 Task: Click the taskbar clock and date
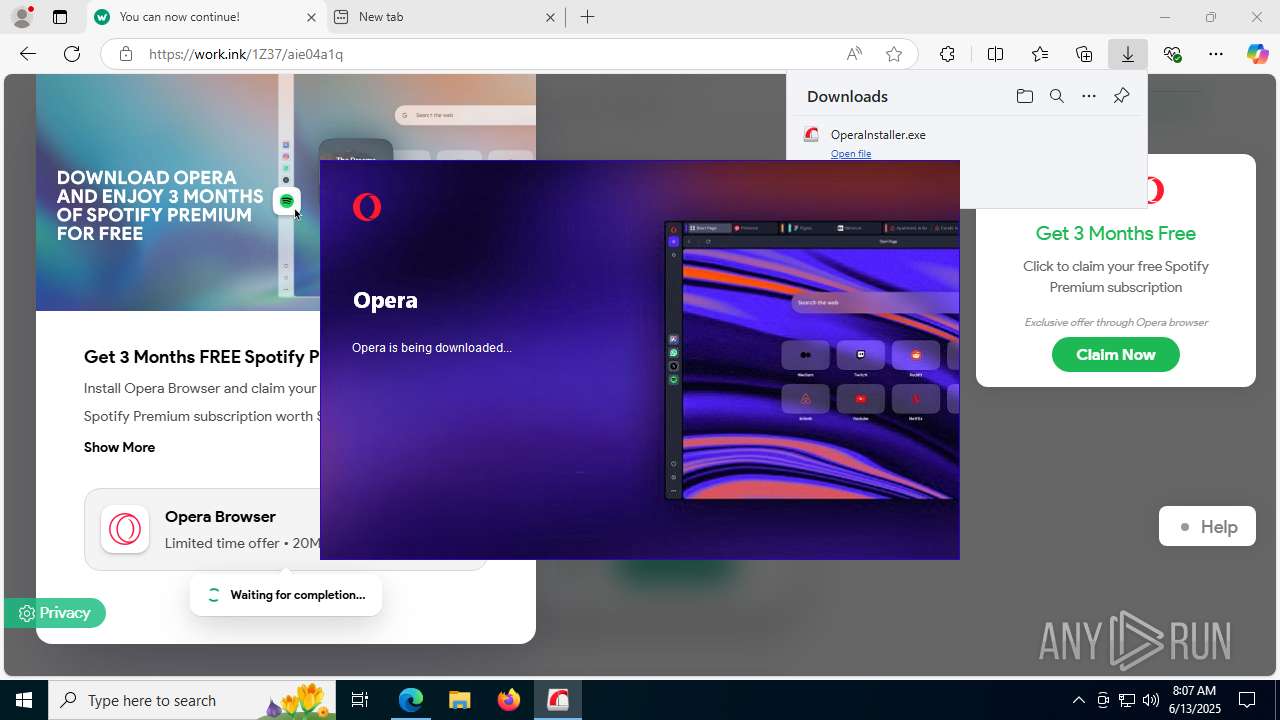[x=1194, y=700]
